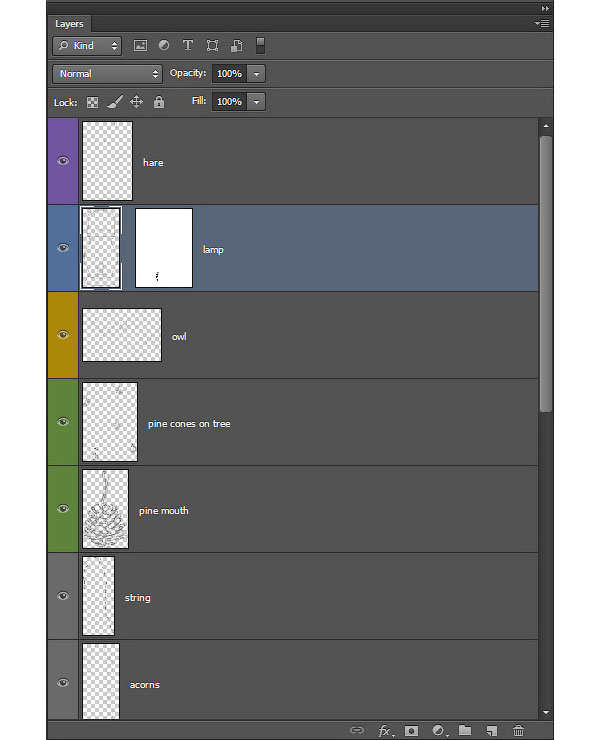
Task: Filter for smart objects icon
Action: tap(237, 46)
